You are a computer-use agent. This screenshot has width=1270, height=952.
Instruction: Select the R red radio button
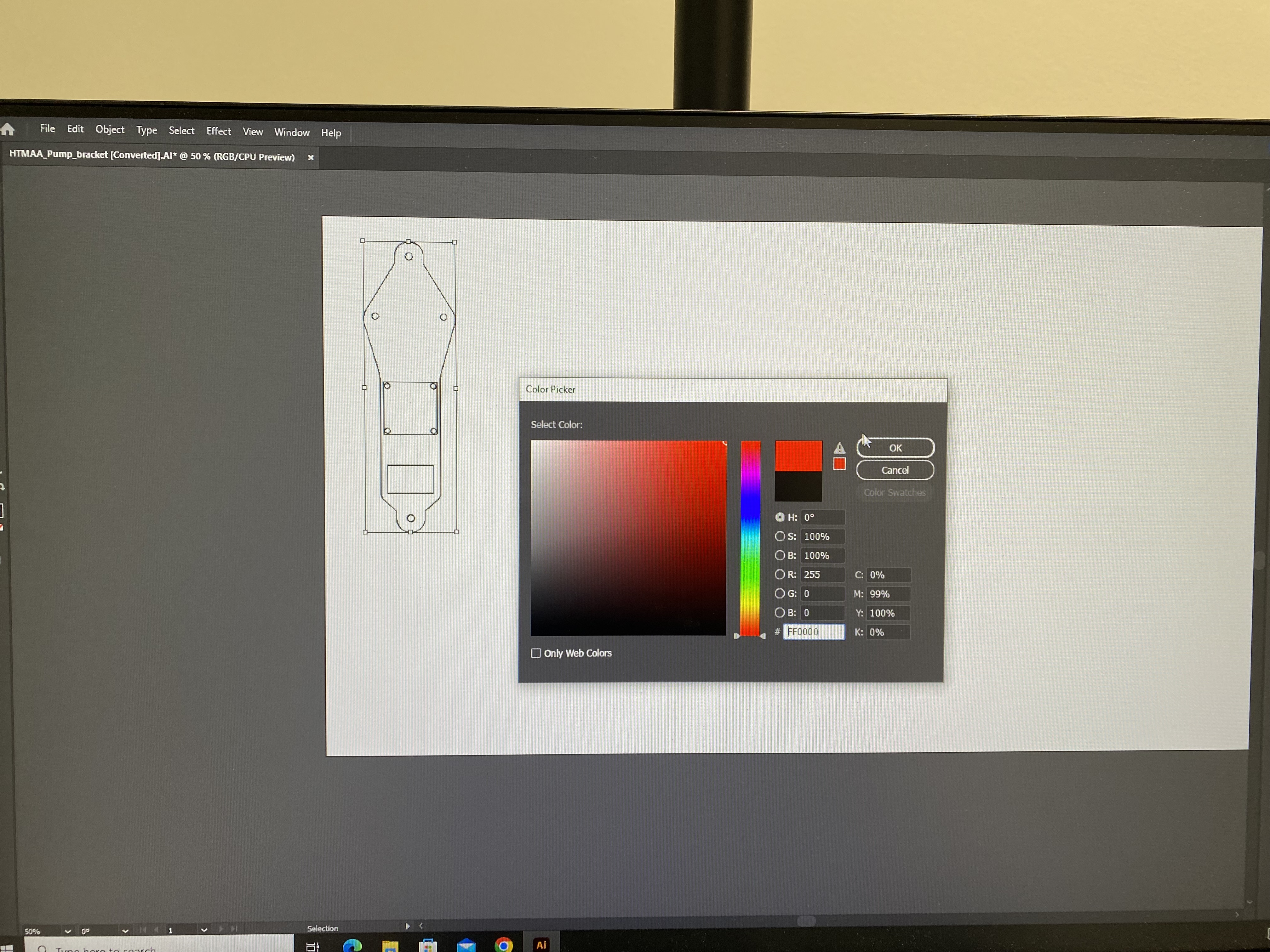pyautogui.click(x=780, y=575)
